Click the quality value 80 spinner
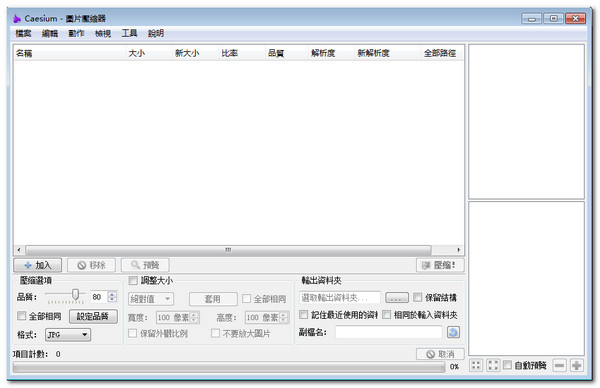 point(104,297)
